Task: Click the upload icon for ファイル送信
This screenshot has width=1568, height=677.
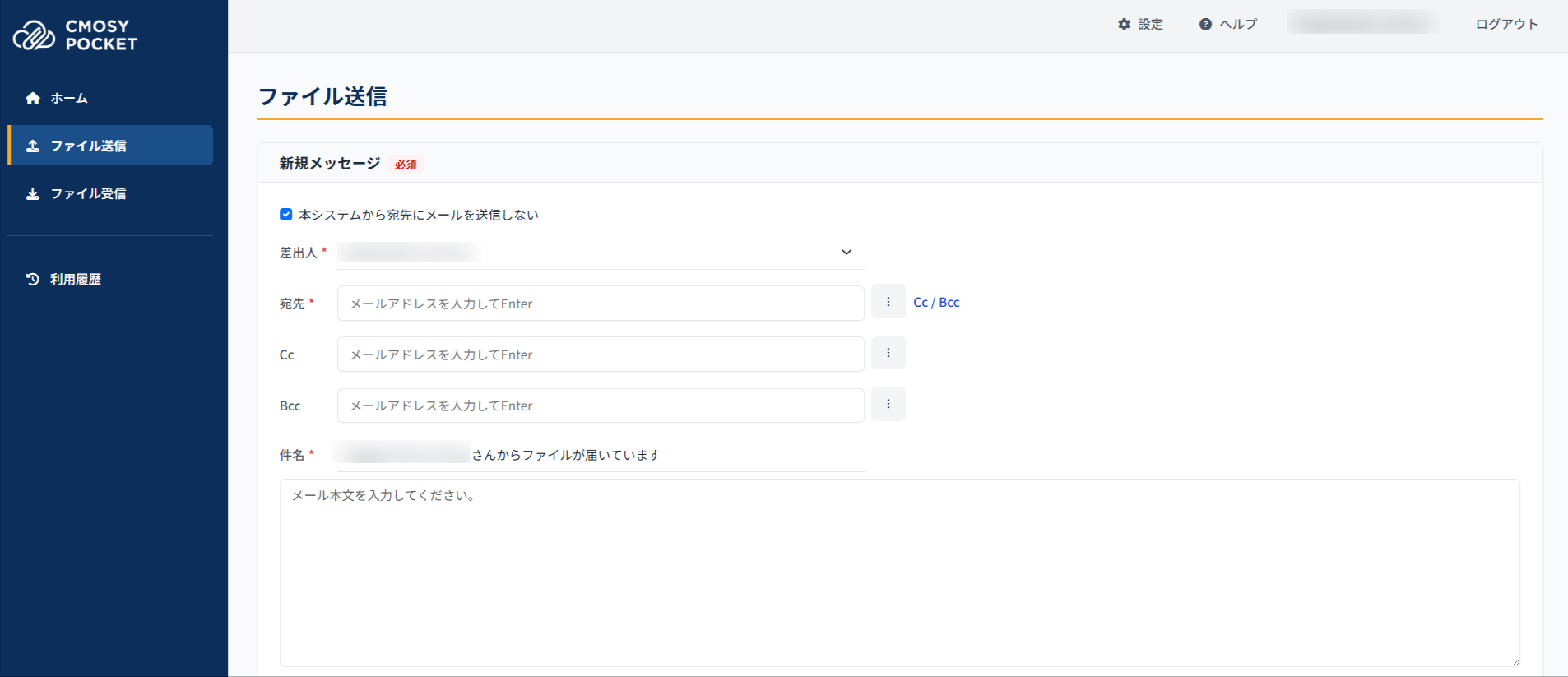Action: (x=33, y=146)
